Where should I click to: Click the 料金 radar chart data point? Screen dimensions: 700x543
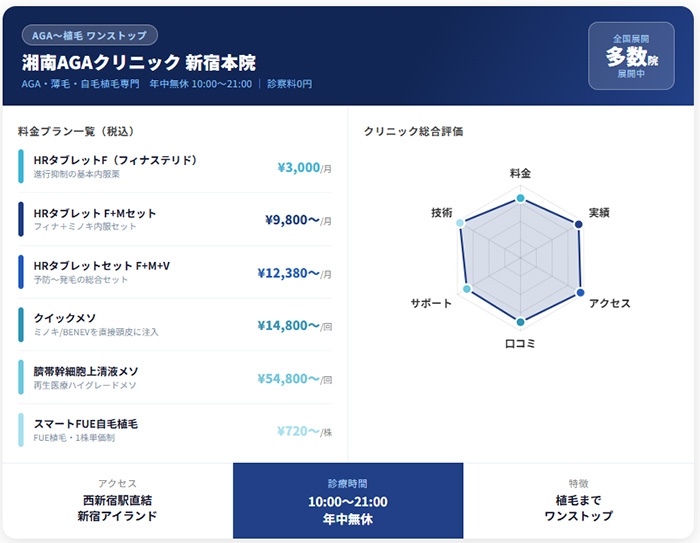click(x=520, y=199)
